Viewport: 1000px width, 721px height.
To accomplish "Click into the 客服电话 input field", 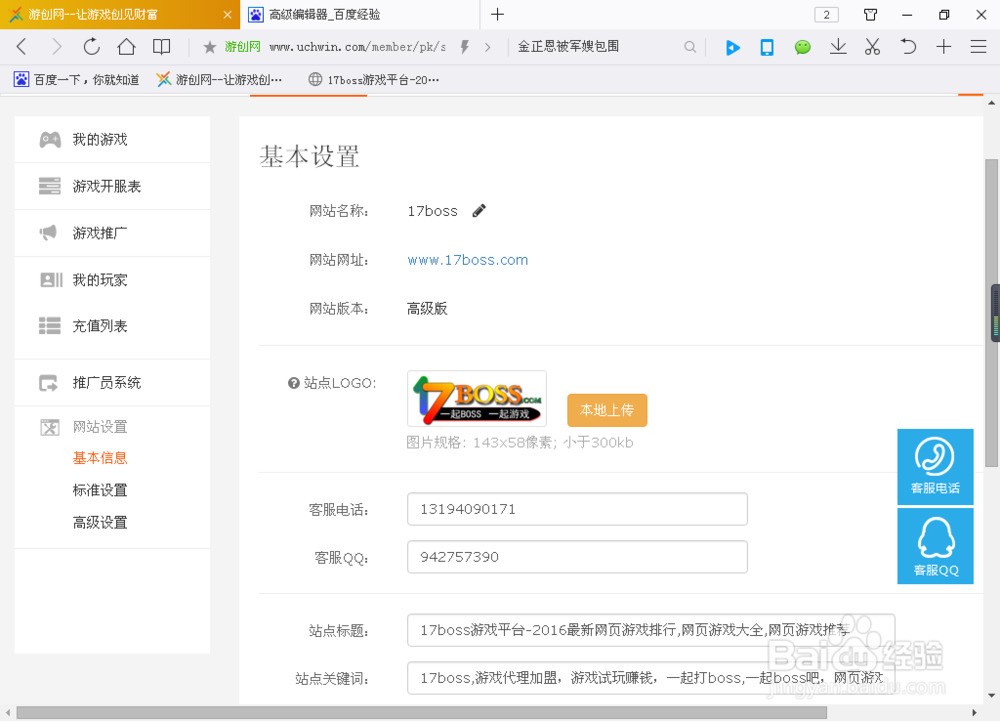I will coord(577,509).
